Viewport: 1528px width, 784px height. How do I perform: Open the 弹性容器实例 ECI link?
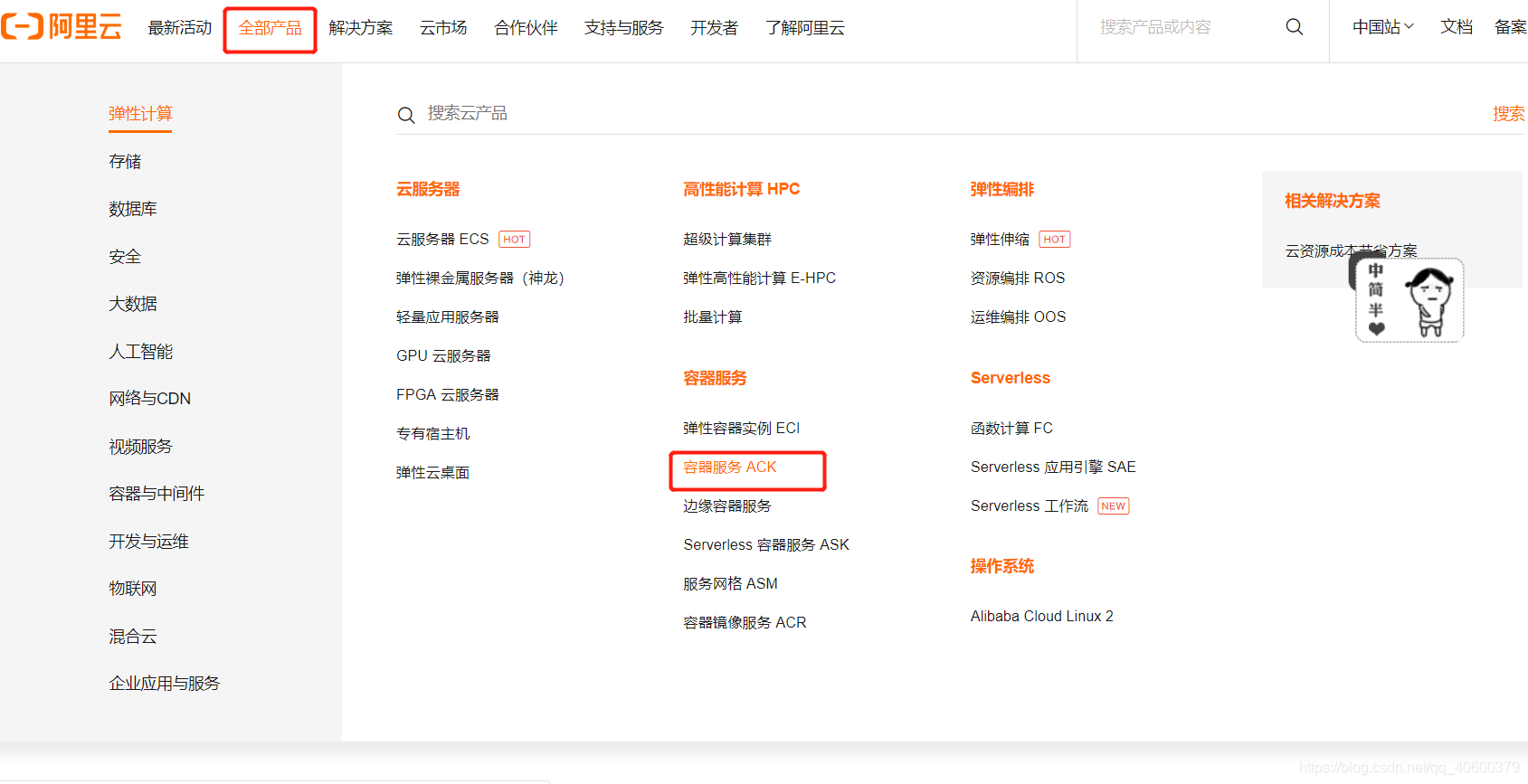742,428
